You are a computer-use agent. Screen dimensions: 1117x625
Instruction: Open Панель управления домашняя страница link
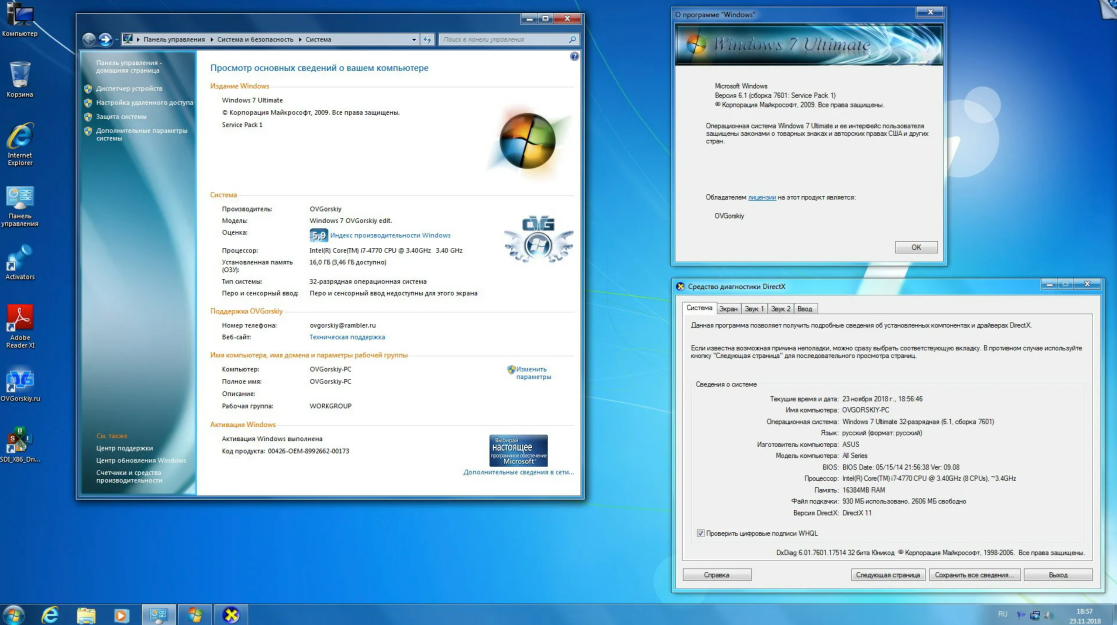pos(129,67)
